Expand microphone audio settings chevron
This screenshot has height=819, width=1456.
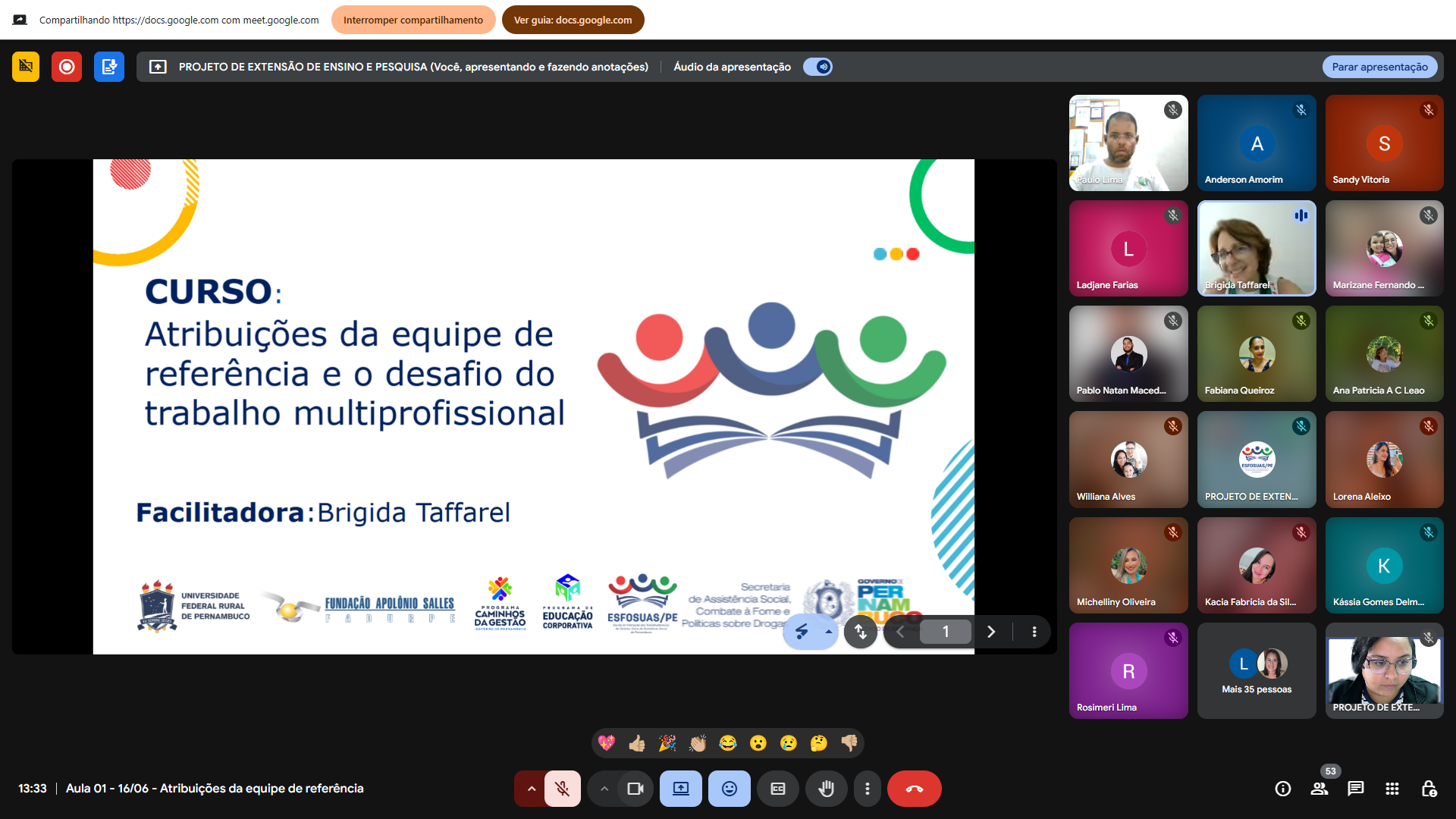coord(532,789)
